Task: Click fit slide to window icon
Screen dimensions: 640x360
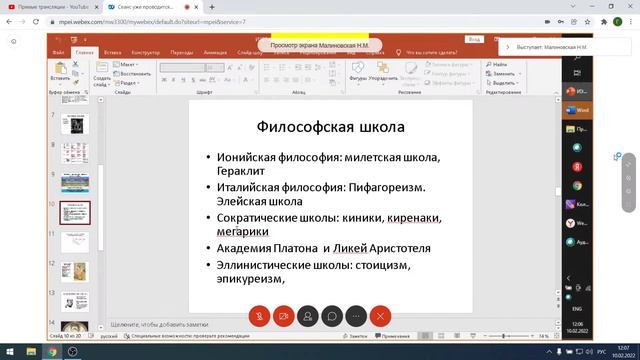Action: click(557, 336)
